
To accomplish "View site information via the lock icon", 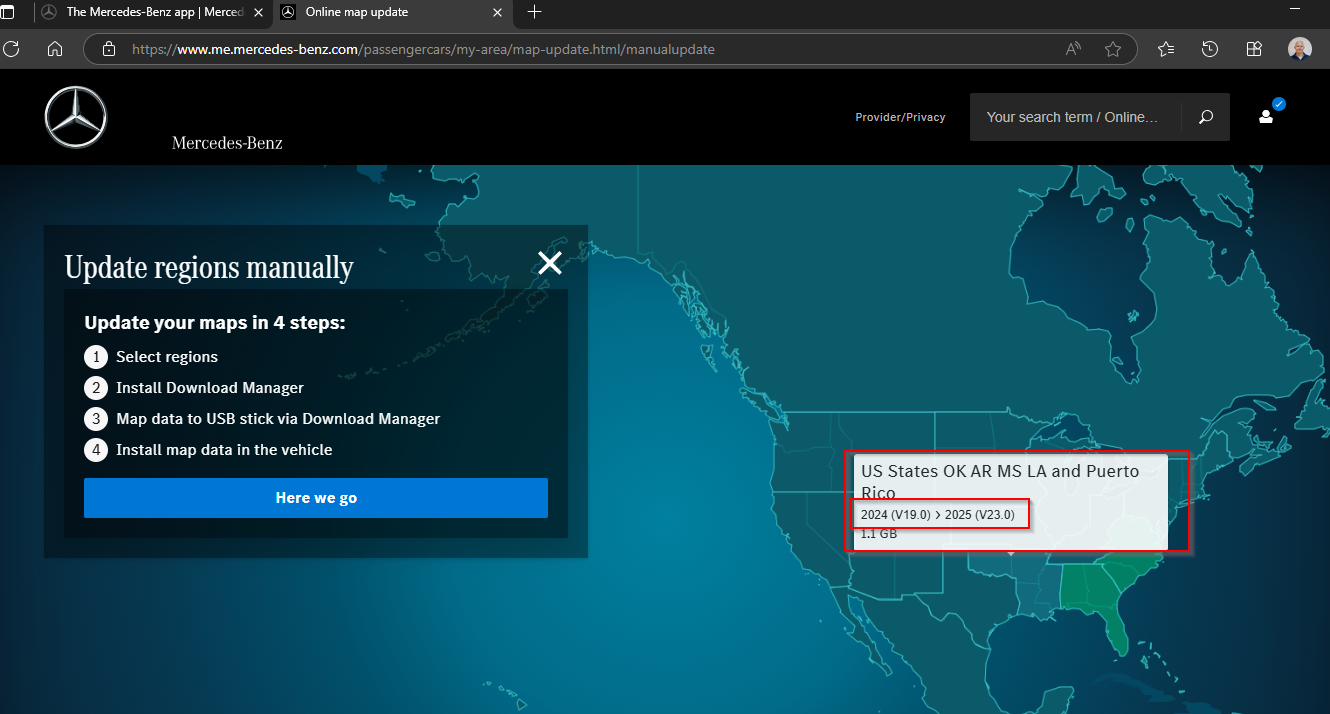I will coord(108,49).
